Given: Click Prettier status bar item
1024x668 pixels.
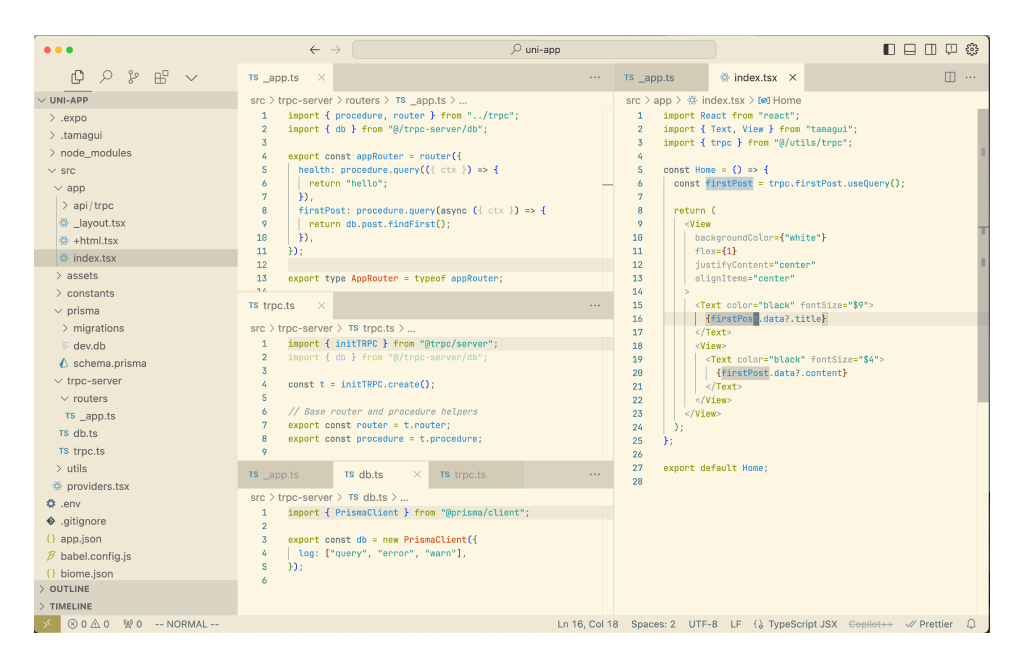Looking at the screenshot, I should 929,624.
